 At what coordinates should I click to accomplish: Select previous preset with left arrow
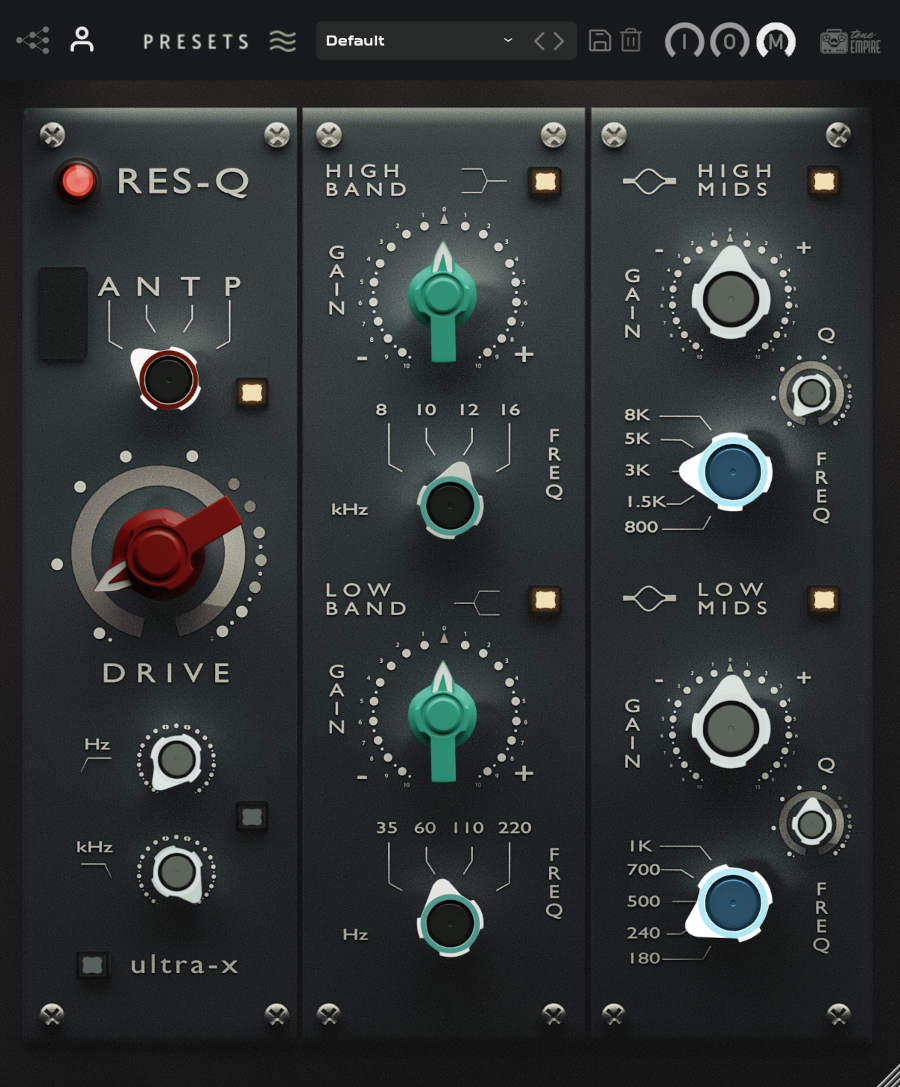click(539, 41)
